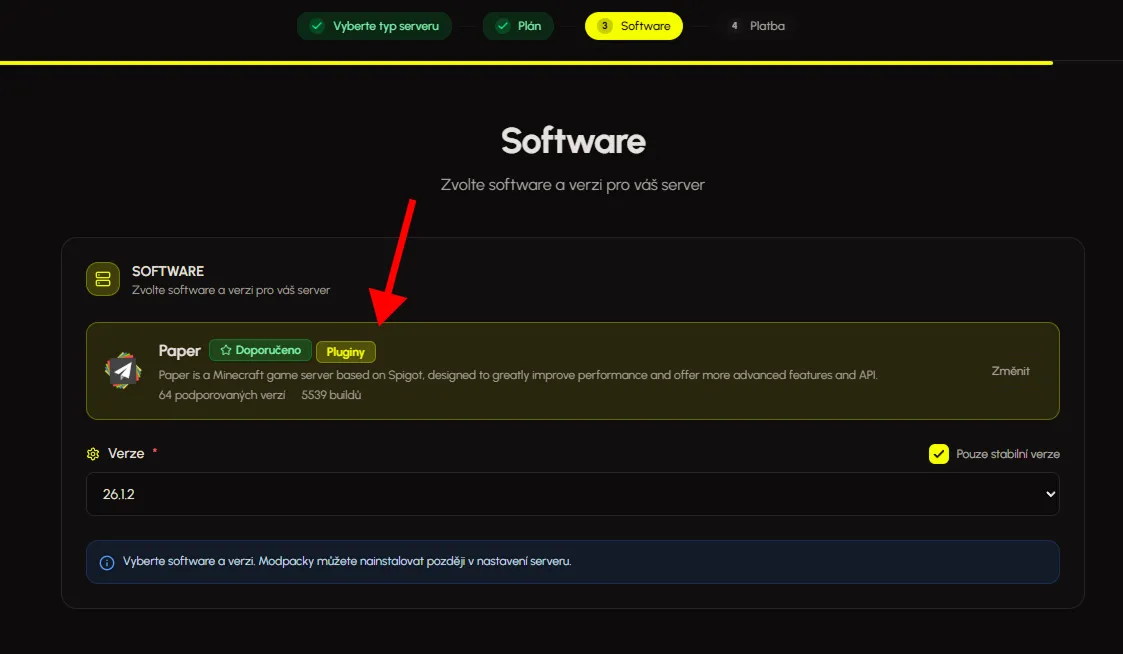Return to the Plán step

tap(518, 26)
